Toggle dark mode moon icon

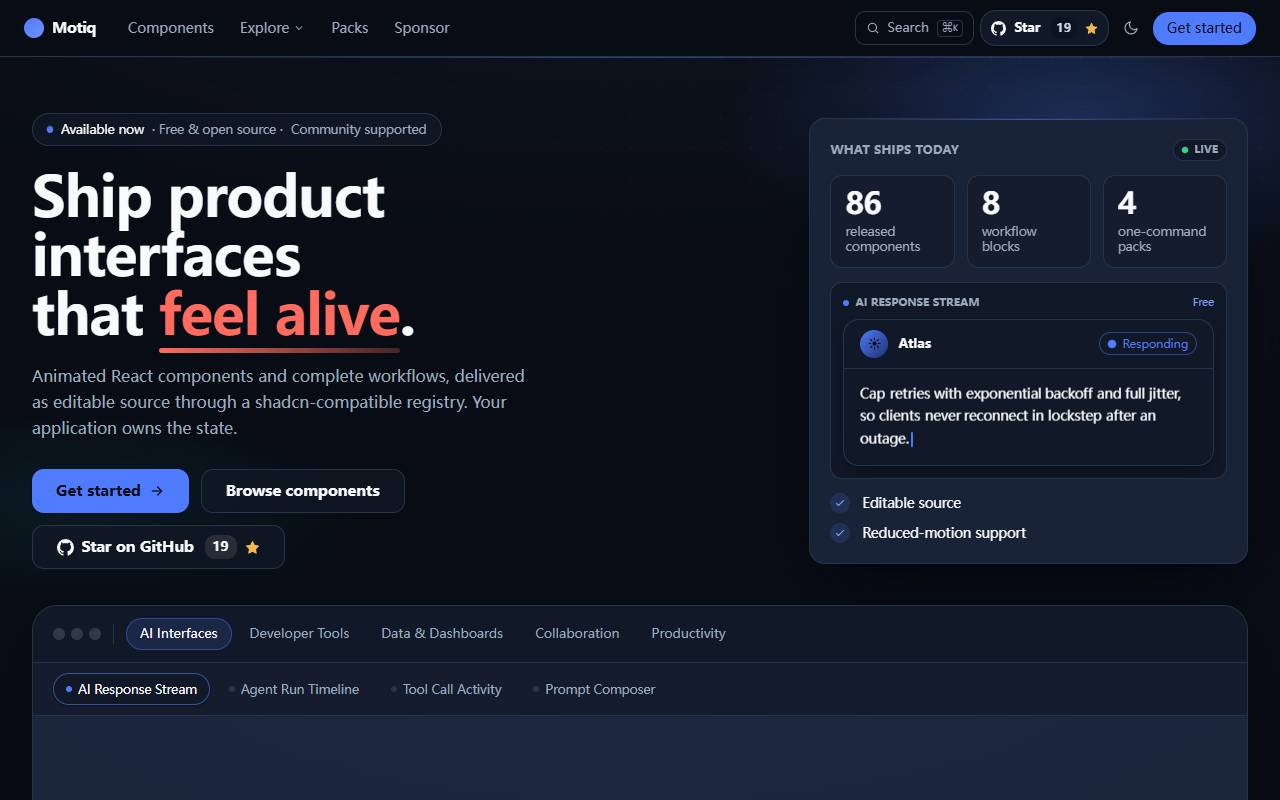[x=1131, y=28]
